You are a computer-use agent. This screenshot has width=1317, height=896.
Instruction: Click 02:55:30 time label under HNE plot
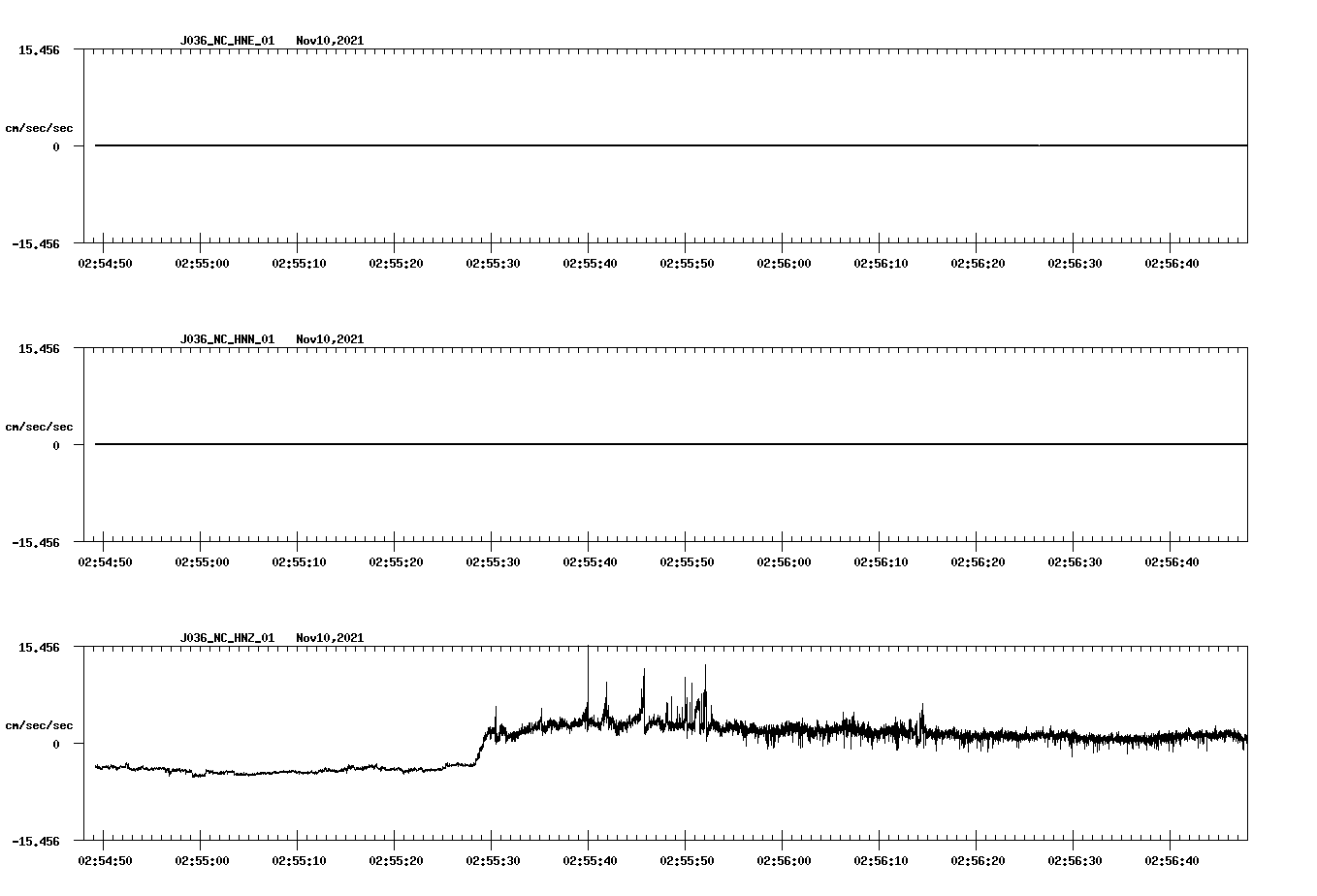coord(493,264)
